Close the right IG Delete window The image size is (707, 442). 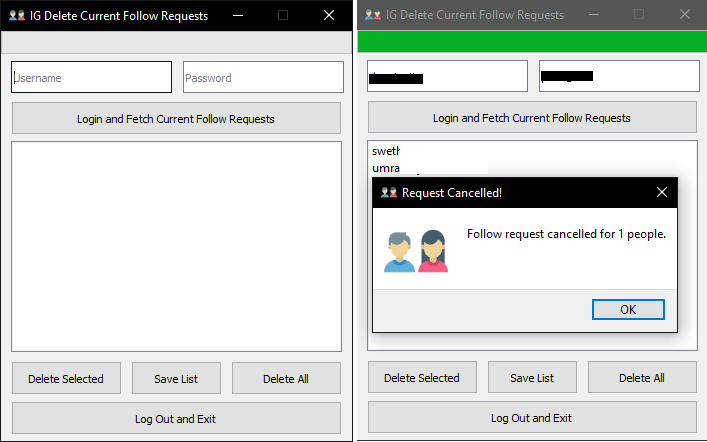click(685, 14)
